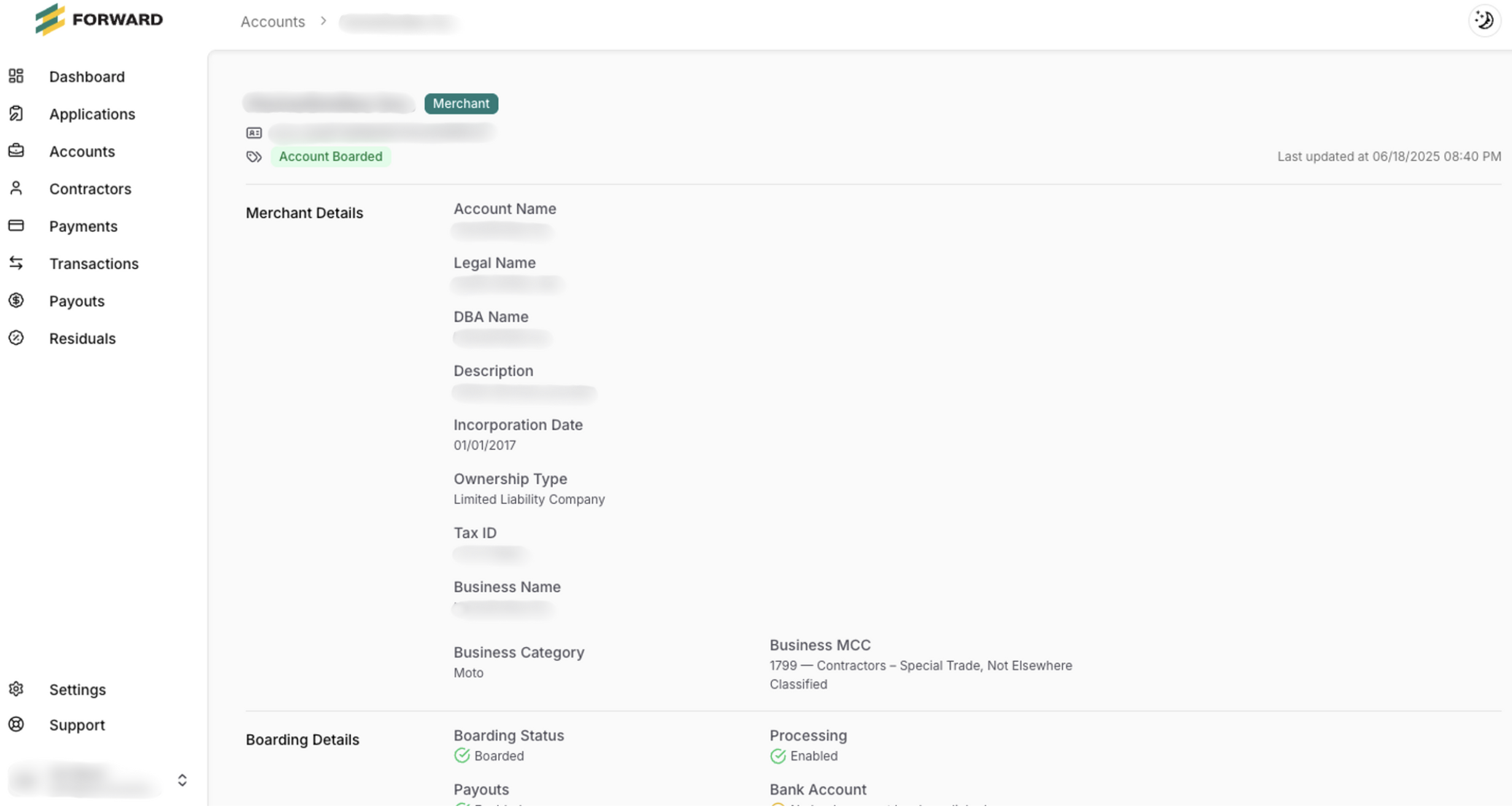Expand the user profile switcher chevrons
The width and height of the screenshot is (1512, 809).
coord(182,780)
